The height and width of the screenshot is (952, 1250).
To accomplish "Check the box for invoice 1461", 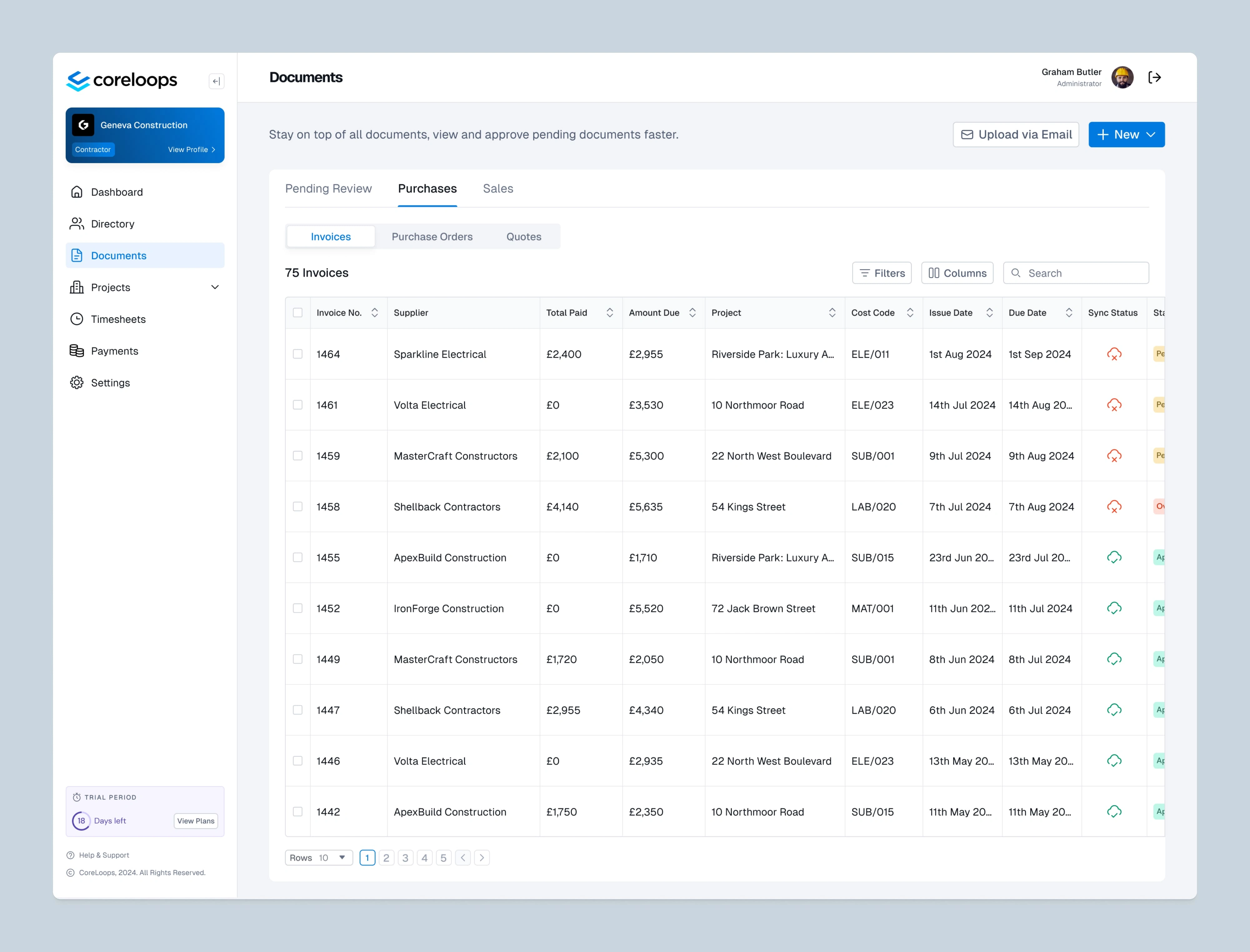I will pos(297,405).
